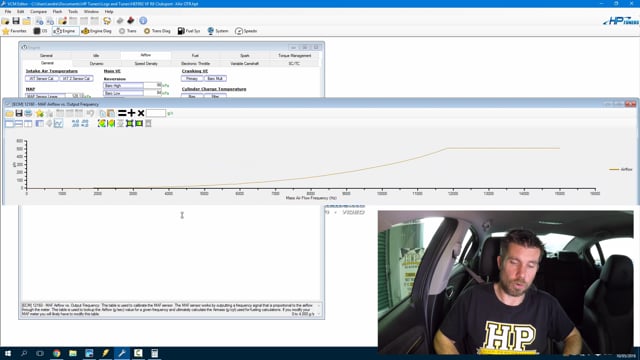Select the Dynamic sub-tab
The width and height of the screenshot is (640, 360).
pyautogui.click(x=97, y=64)
